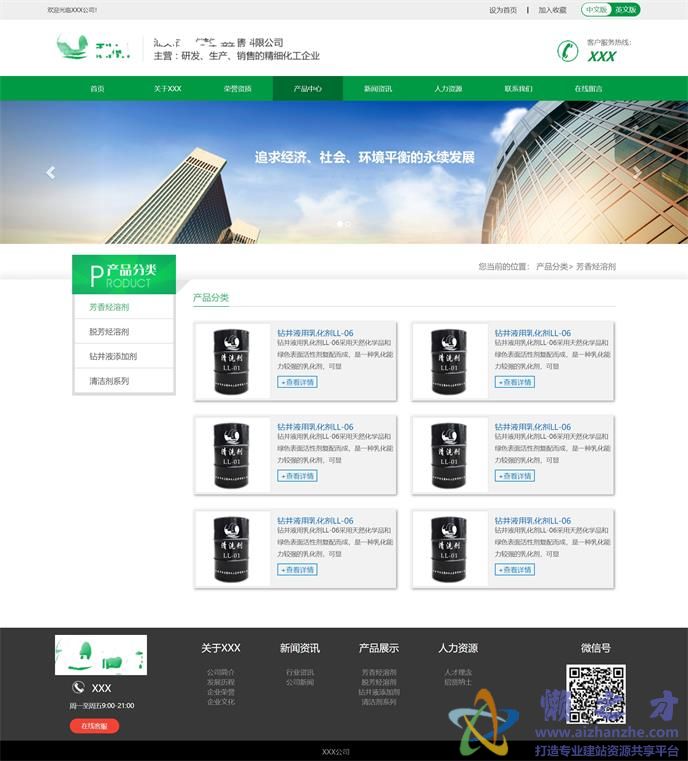Screen dimensions: 688x761
Task: Open 荣誉资质 navigation item
Action: [x=237, y=89]
